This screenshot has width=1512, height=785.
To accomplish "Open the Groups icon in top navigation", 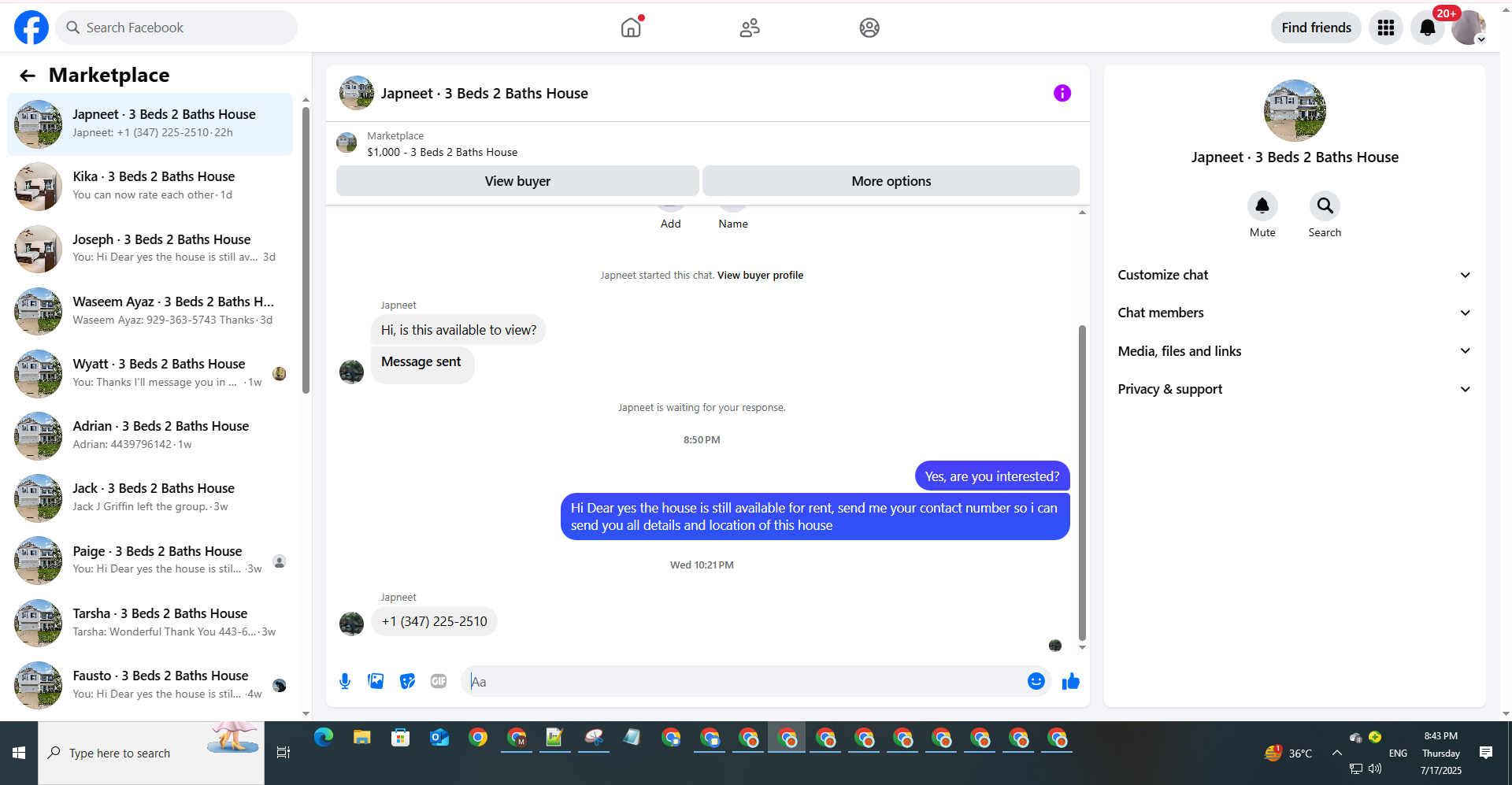I will [869, 28].
